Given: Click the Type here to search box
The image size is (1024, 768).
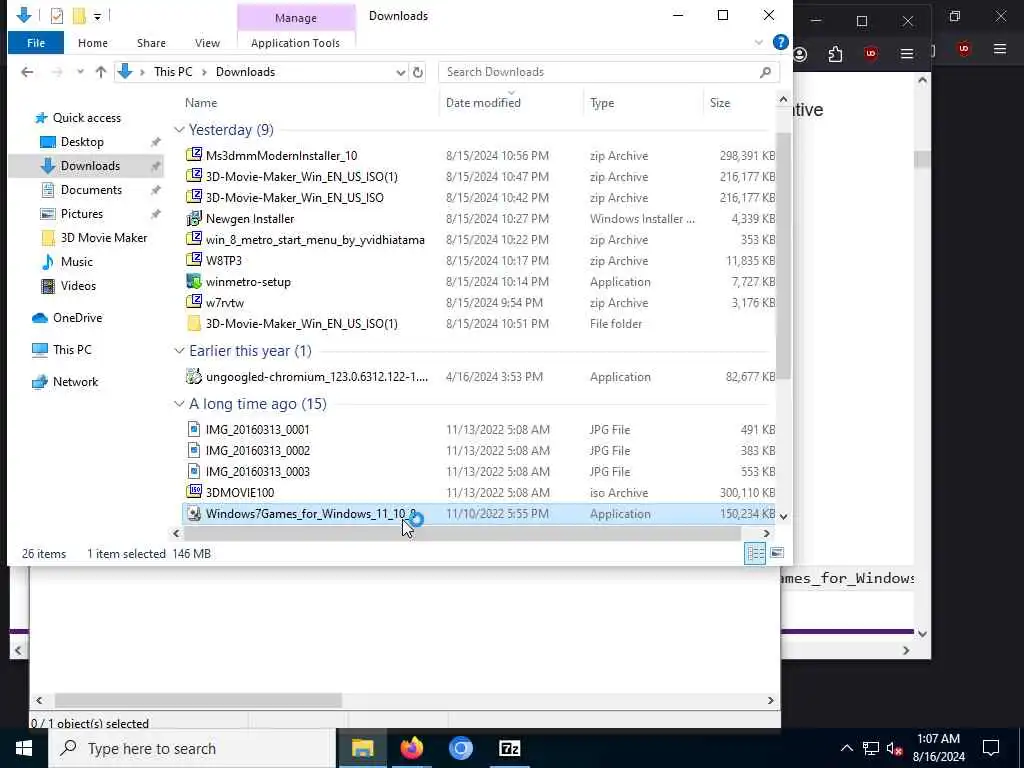Looking at the screenshot, I should pyautogui.click(x=193, y=748).
